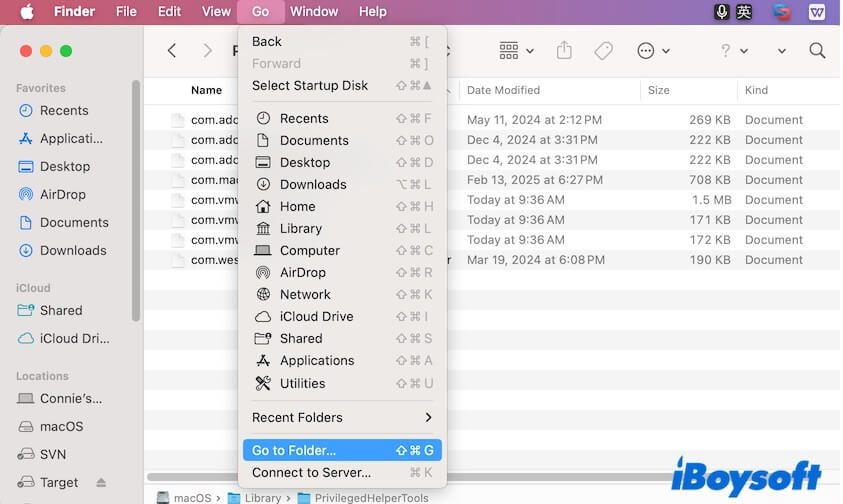
Task: Open the Window menu in menu bar
Action: tap(313, 12)
